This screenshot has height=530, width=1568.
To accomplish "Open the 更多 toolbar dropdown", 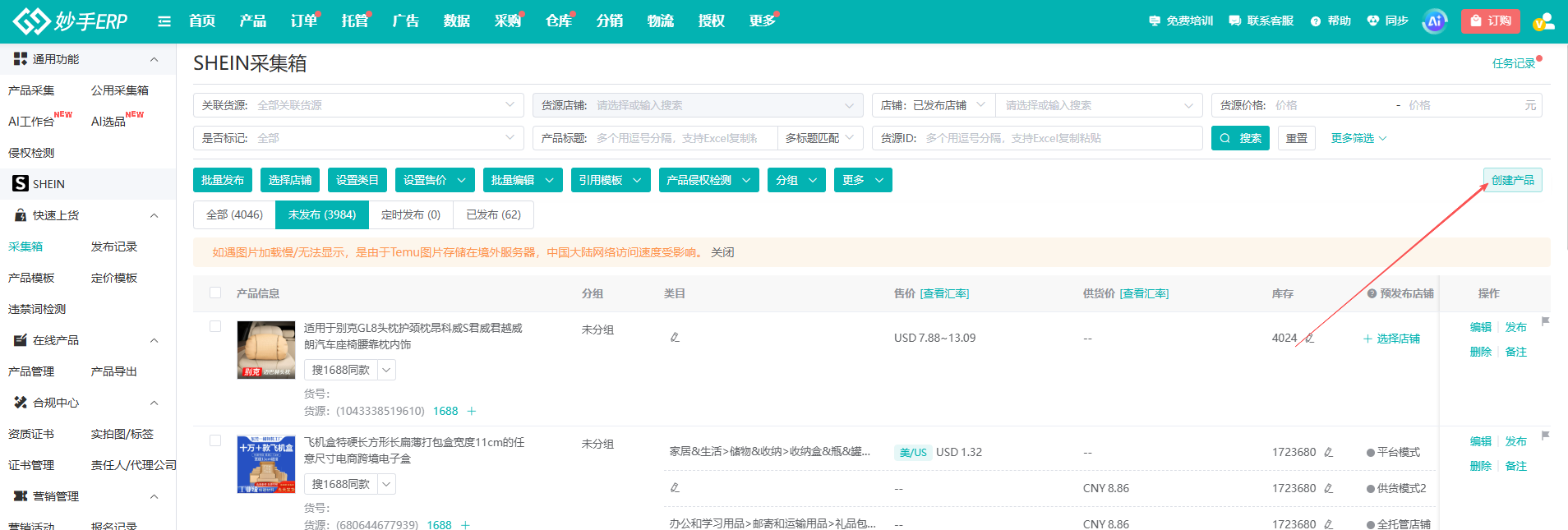I will pos(863,180).
